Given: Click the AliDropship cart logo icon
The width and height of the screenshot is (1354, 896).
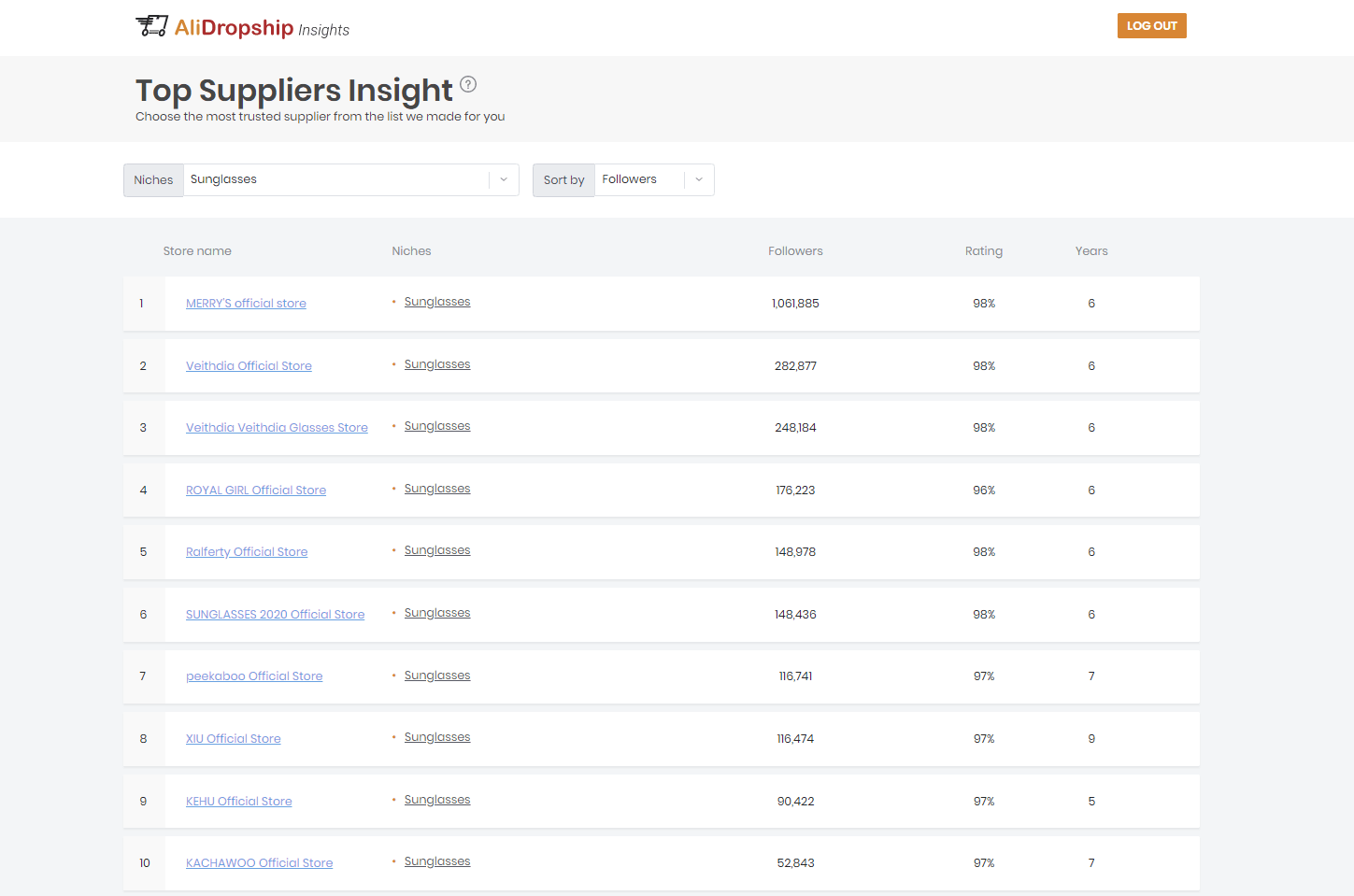Looking at the screenshot, I should (x=150, y=26).
